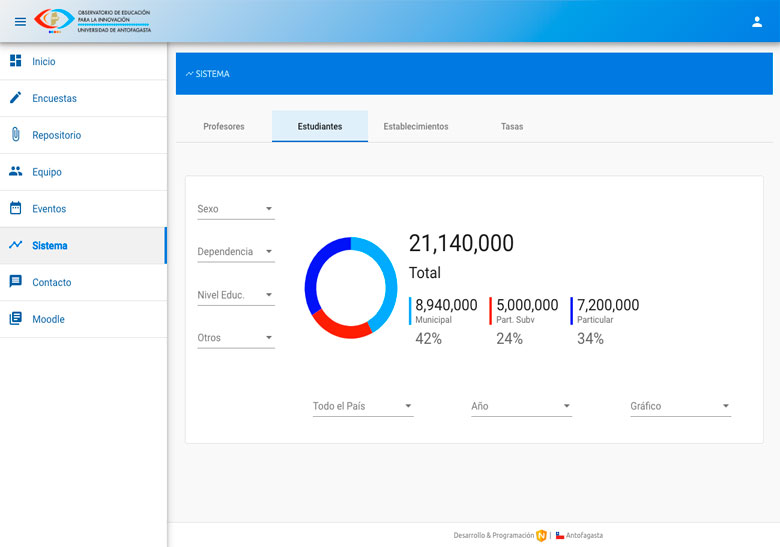Screen dimensions: 780x547
Task: Click the SISTEMA header title
Action: pyautogui.click(x=212, y=74)
